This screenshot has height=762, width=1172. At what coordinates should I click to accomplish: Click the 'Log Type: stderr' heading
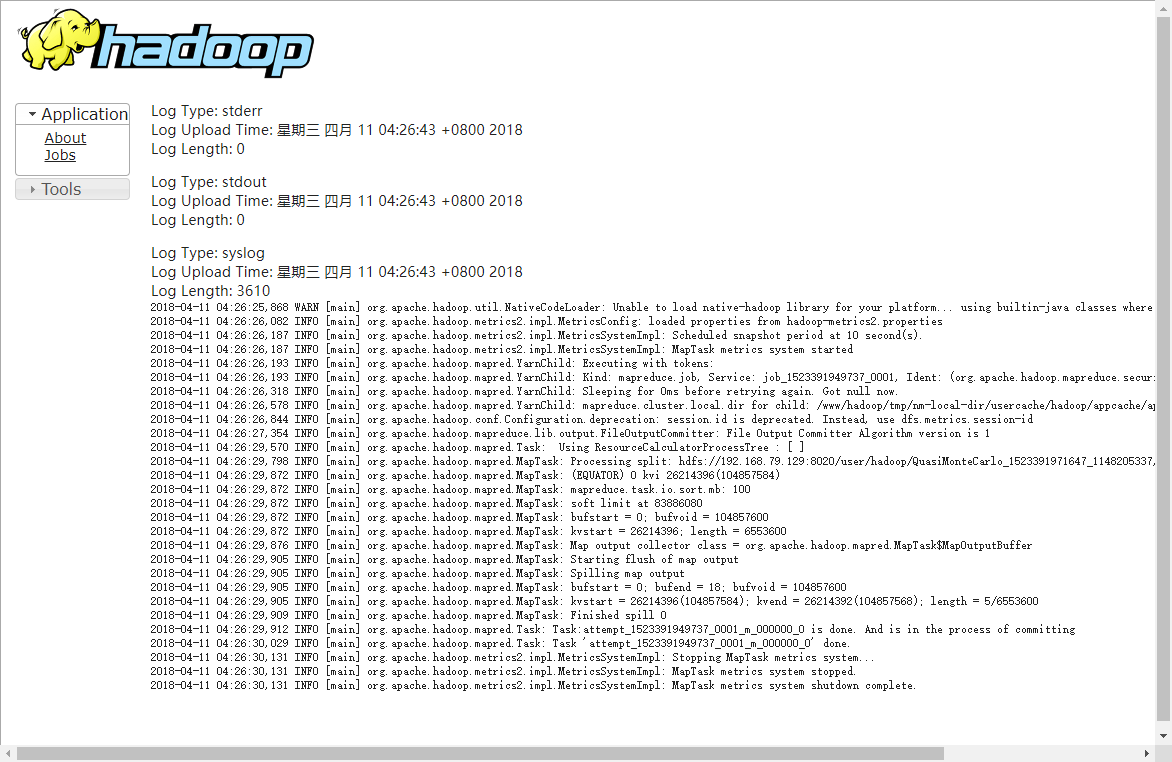pyautogui.click(x=207, y=111)
